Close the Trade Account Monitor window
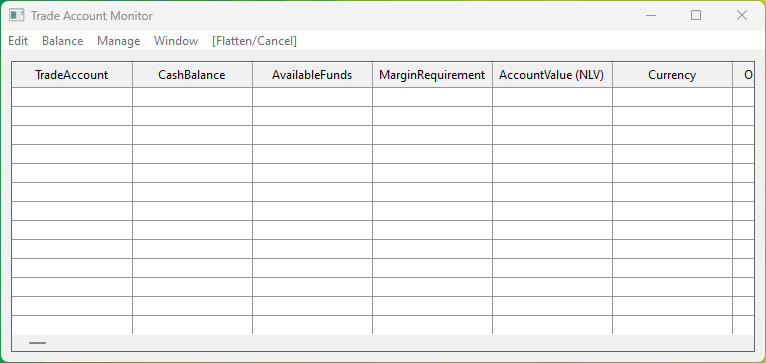Image resolution: width=766 pixels, height=363 pixels. point(742,16)
